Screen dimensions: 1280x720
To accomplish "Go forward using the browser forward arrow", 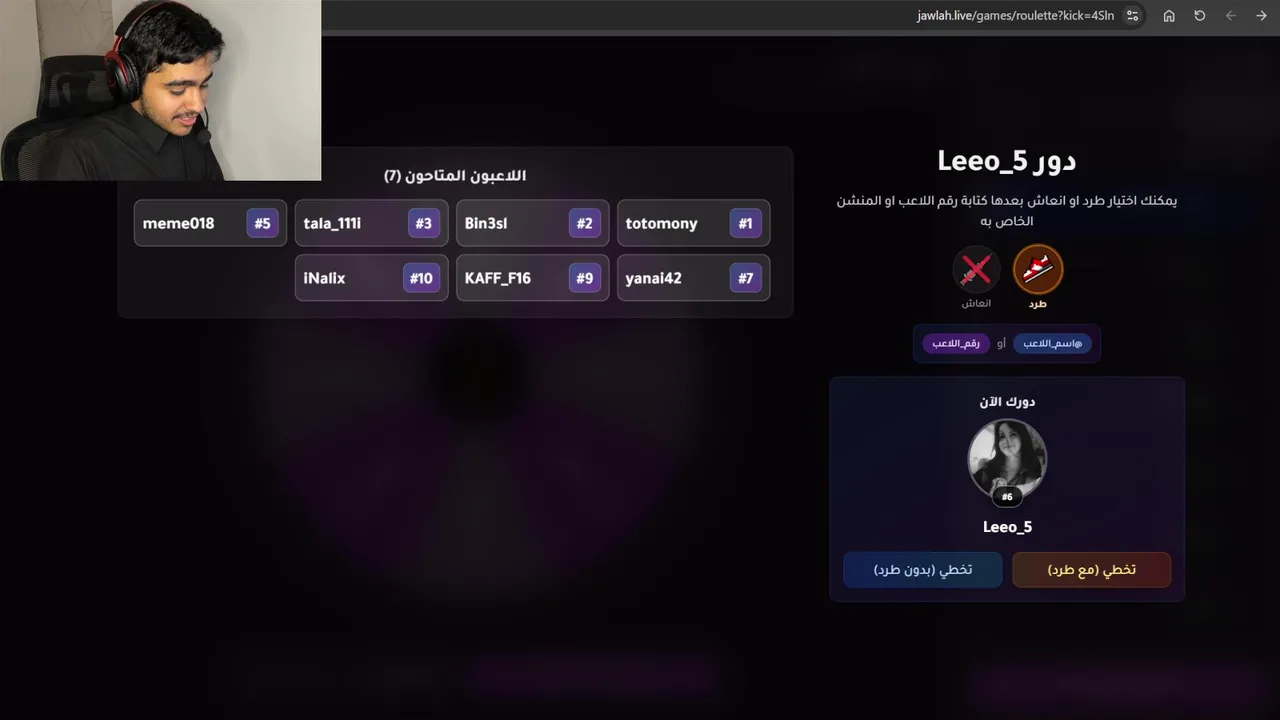I will pyautogui.click(x=1261, y=16).
